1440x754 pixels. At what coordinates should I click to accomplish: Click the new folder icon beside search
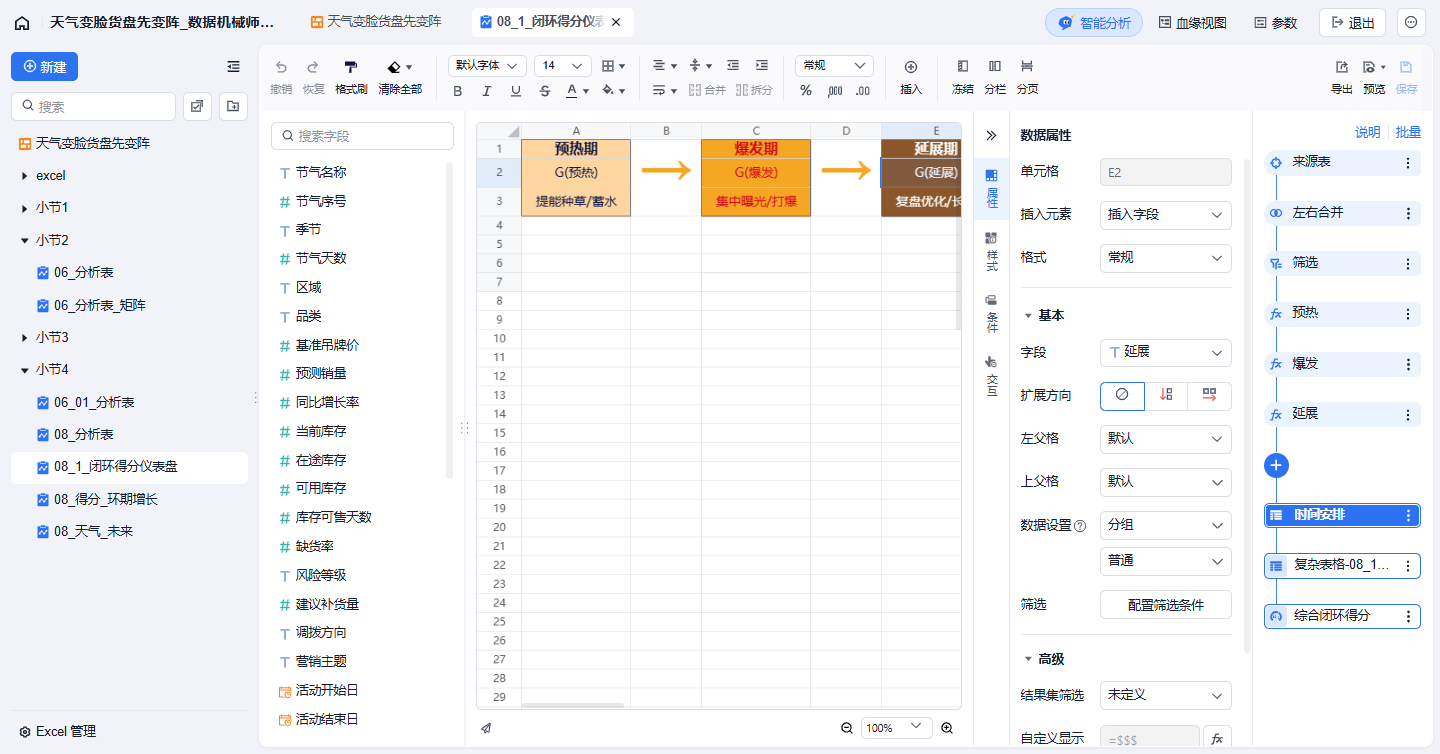tap(233, 106)
